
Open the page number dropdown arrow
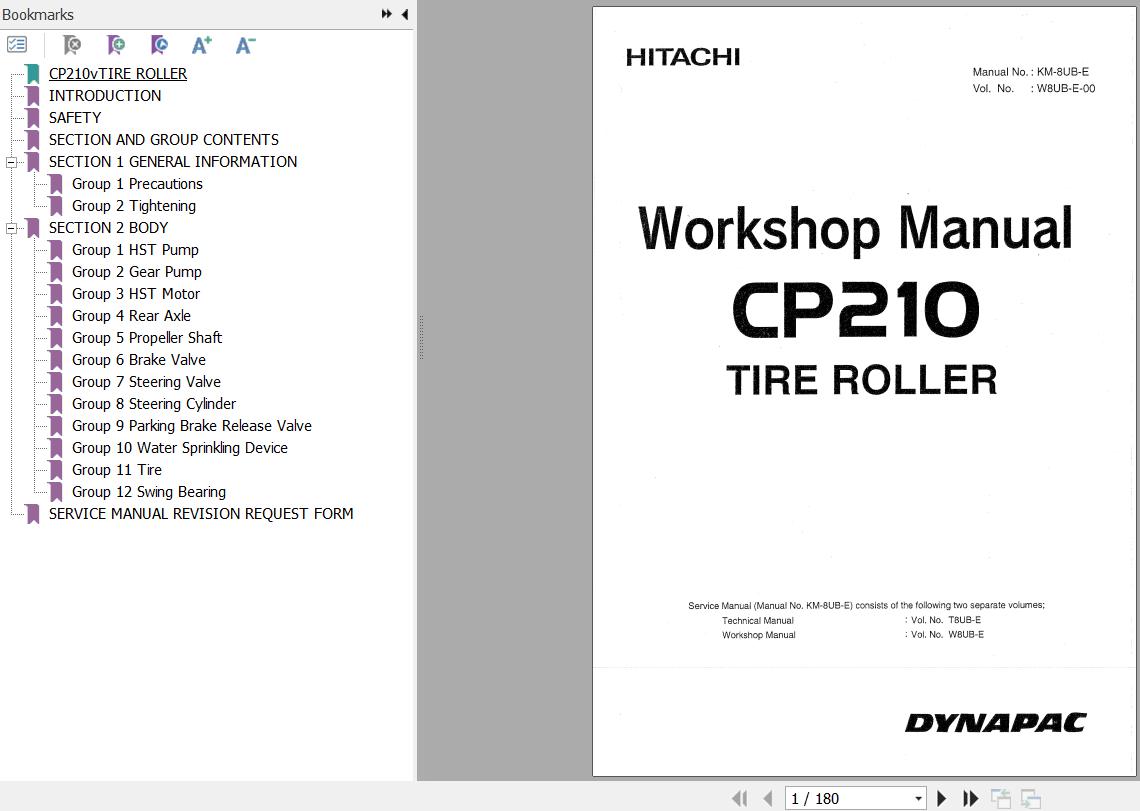coord(918,799)
